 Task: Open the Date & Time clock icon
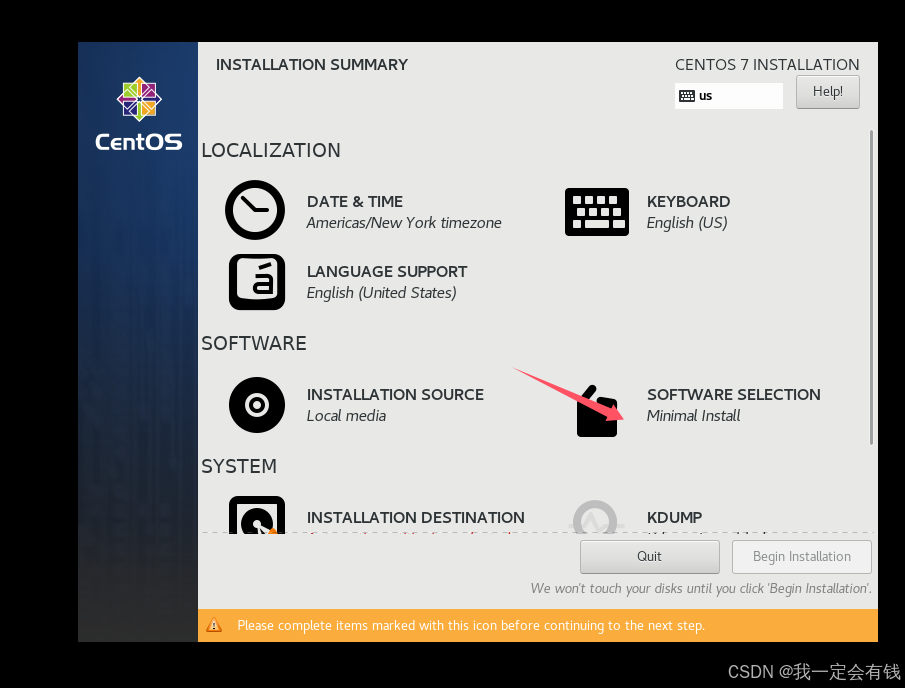(255, 210)
